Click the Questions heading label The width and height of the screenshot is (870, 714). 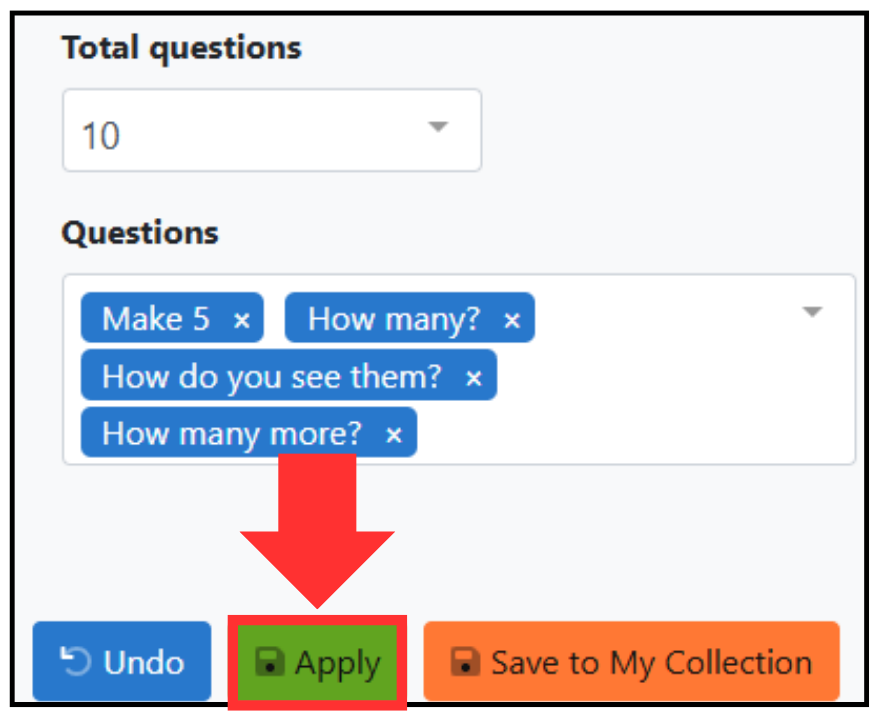pos(140,232)
